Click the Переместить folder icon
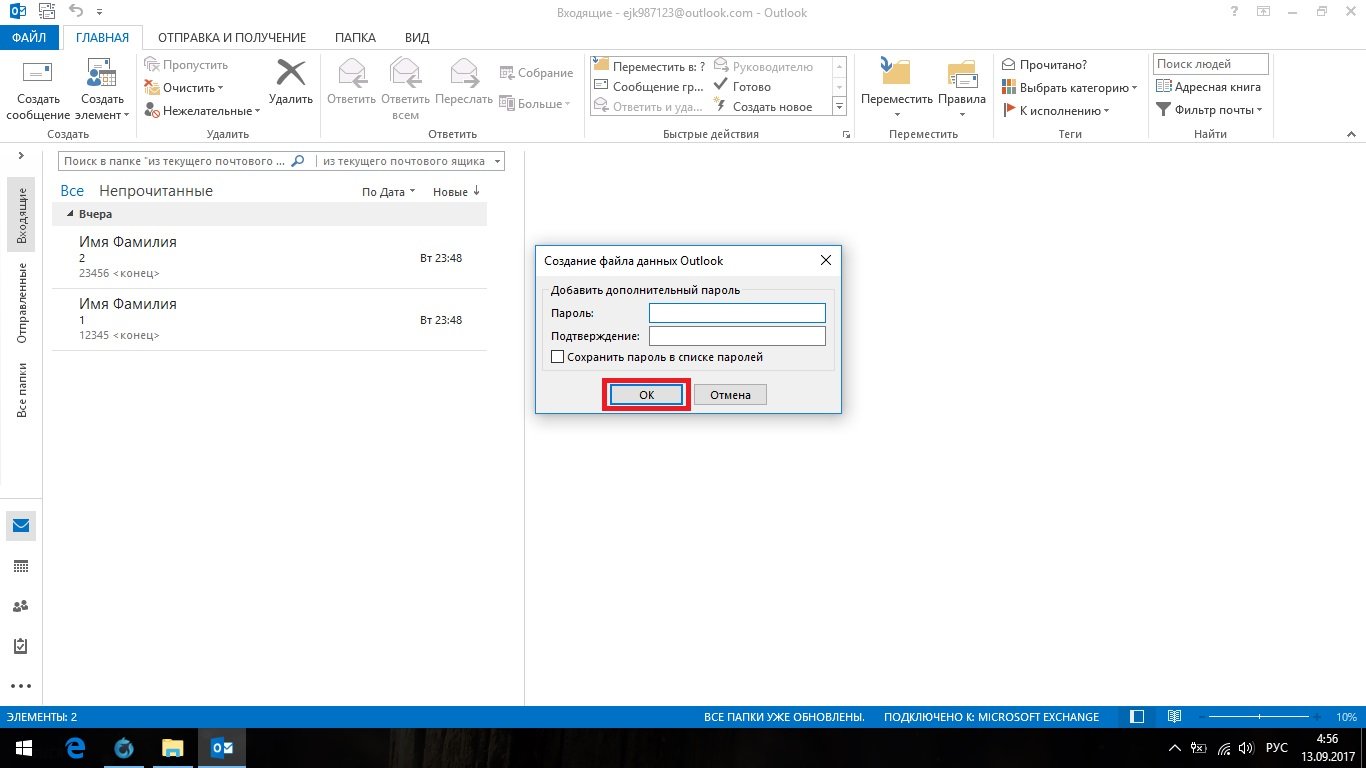 pyautogui.click(x=896, y=72)
